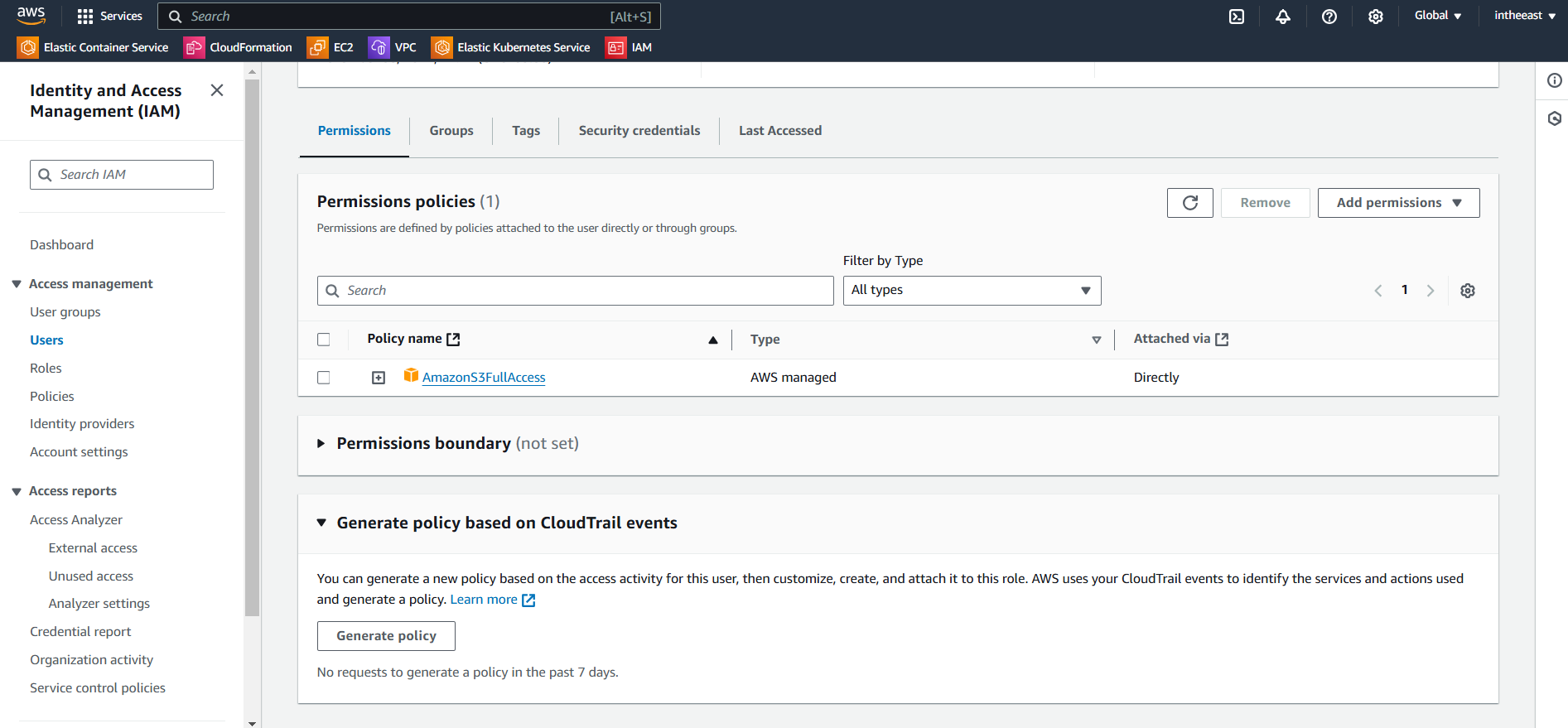Switch to the Last Accessed tab
This screenshot has height=728, width=1568.
click(x=780, y=131)
